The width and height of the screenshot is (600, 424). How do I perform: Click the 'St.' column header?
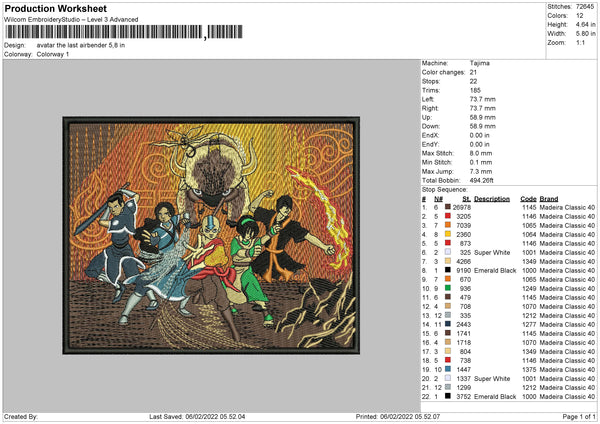[x=466, y=199]
